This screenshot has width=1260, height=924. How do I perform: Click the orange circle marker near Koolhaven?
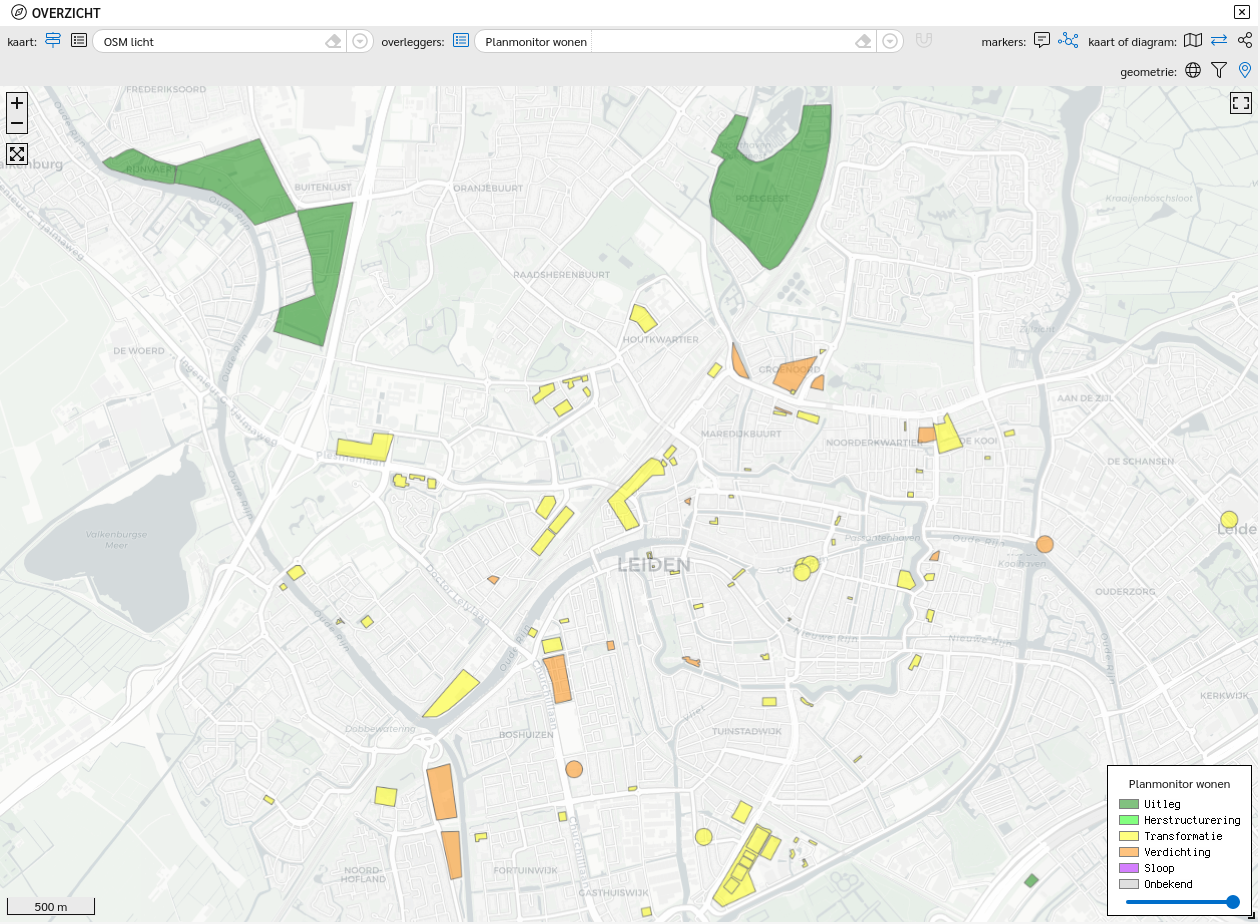point(1045,544)
